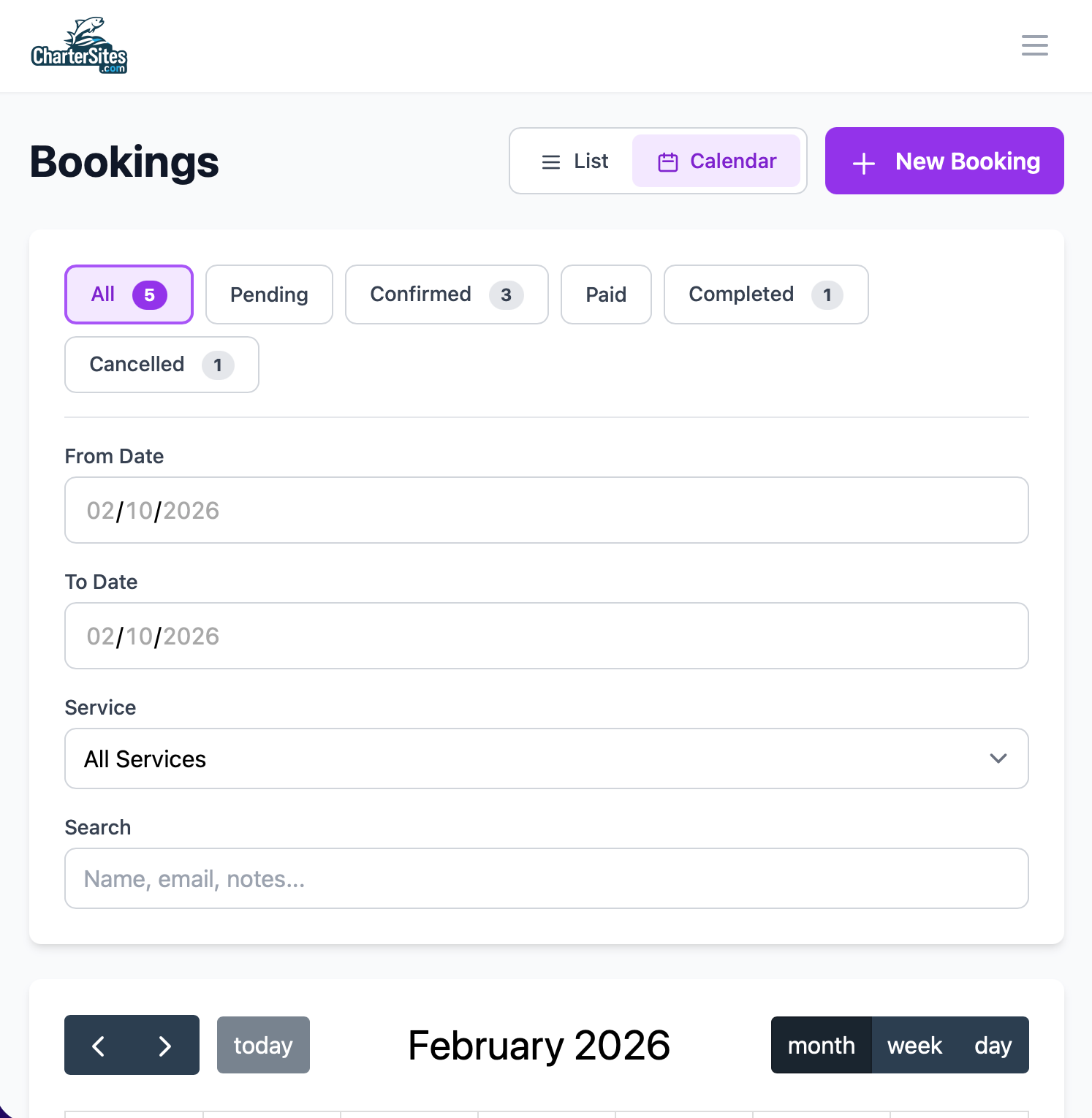Expand the From Date picker

pyautogui.click(x=546, y=510)
